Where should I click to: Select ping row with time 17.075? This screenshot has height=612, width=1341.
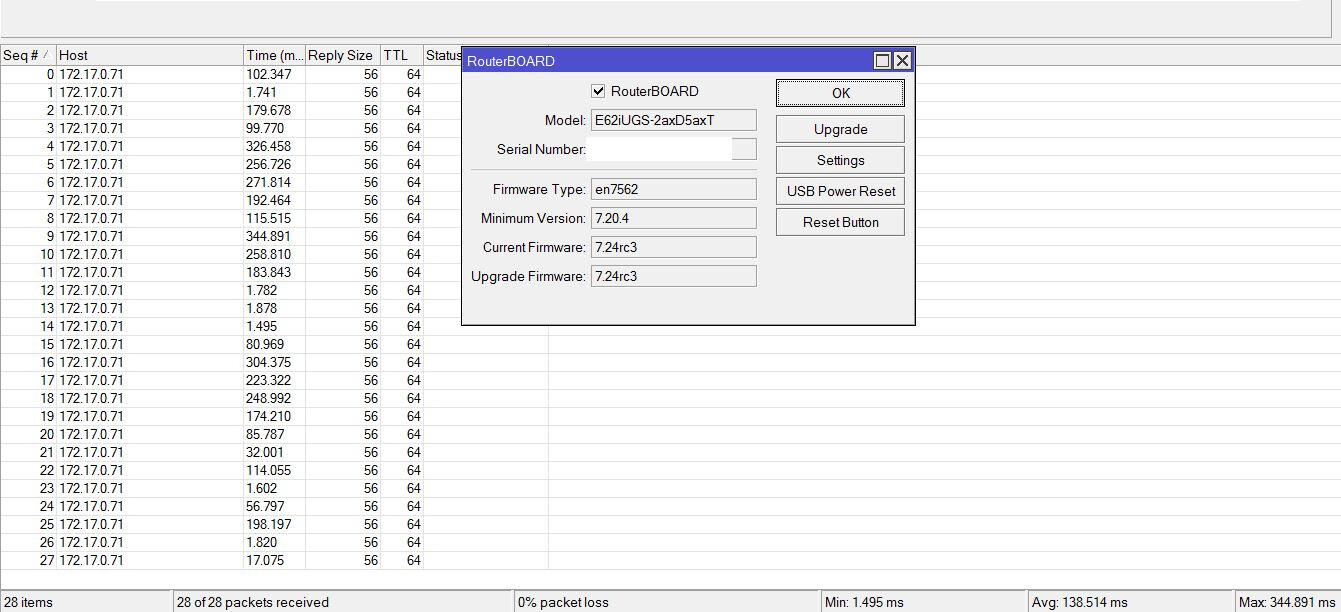pos(274,560)
